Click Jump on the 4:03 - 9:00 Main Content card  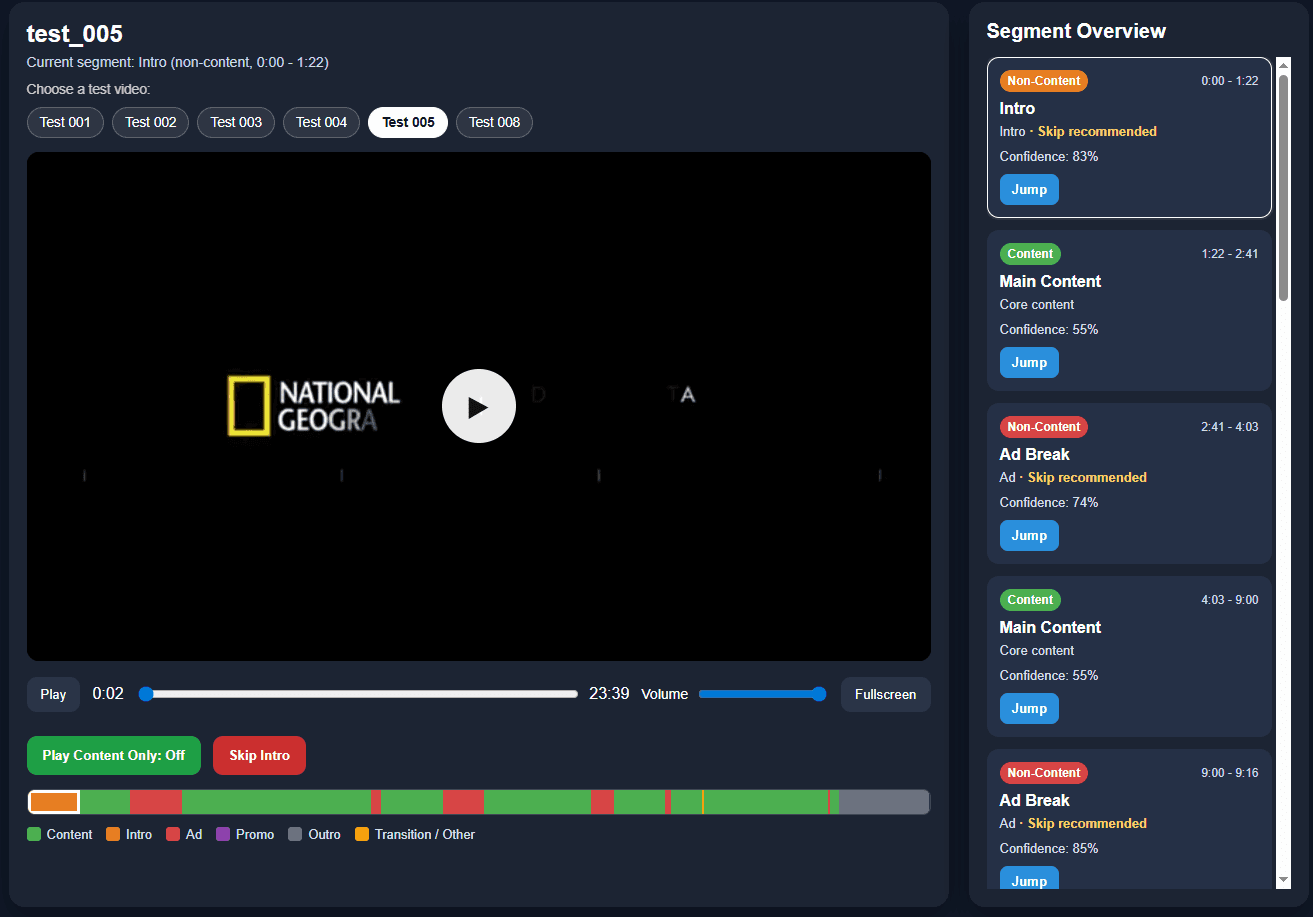tap(1029, 708)
